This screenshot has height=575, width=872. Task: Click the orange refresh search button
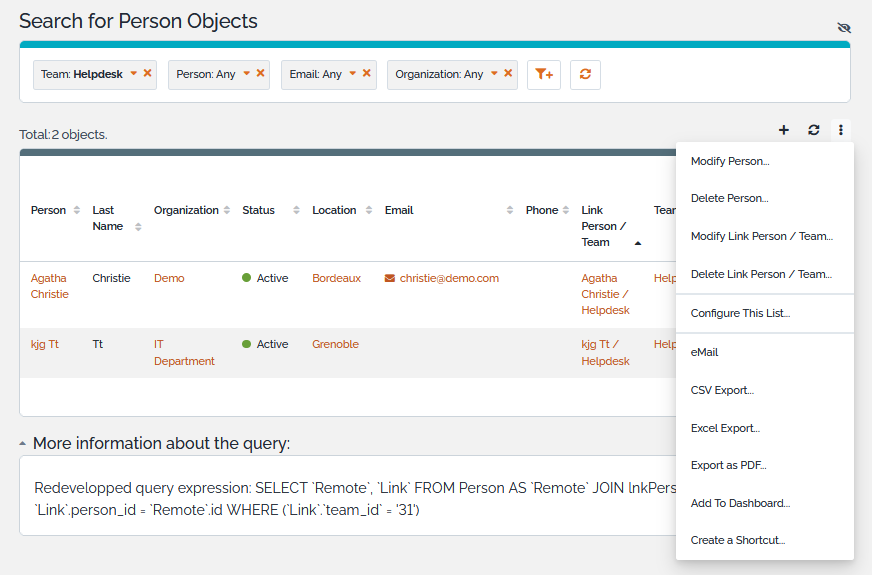pyautogui.click(x=585, y=74)
